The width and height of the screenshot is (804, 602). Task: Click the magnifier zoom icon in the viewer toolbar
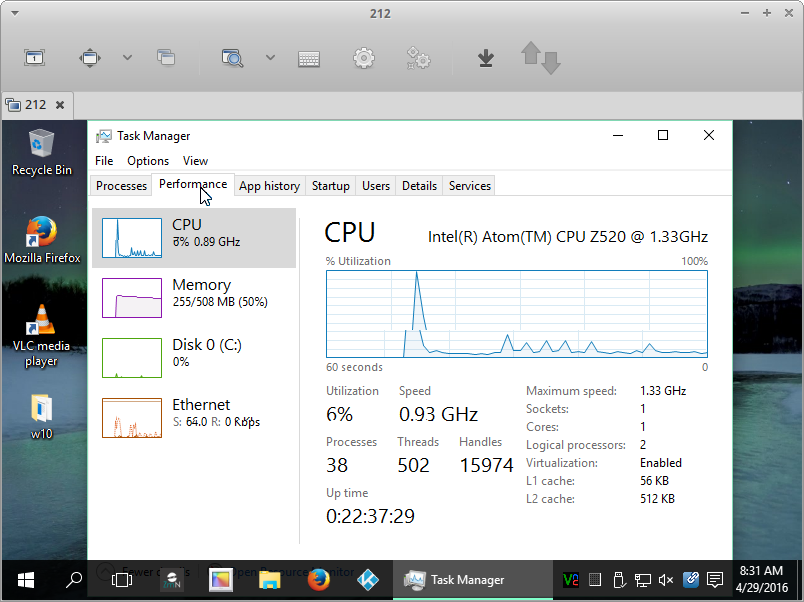point(232,58)
